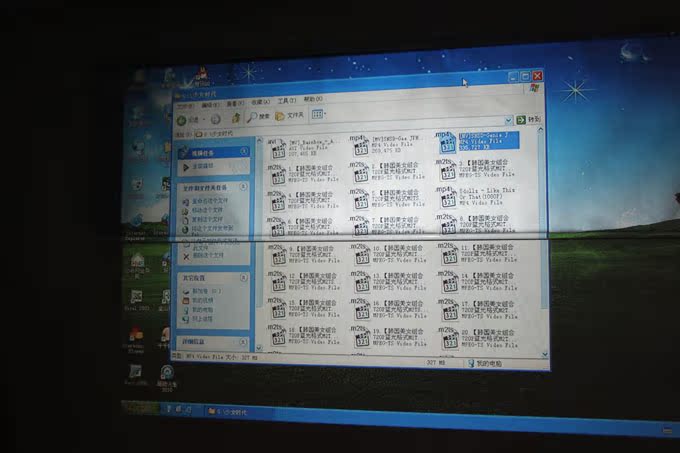680x453 pixels.
Task: Open the Views dropdown in toolbar
Action: (x=318, y=117)
